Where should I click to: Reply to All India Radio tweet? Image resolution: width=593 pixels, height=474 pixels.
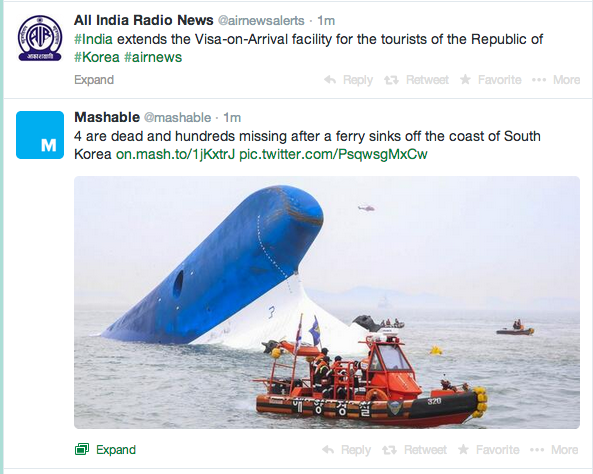tap(348, 80)
